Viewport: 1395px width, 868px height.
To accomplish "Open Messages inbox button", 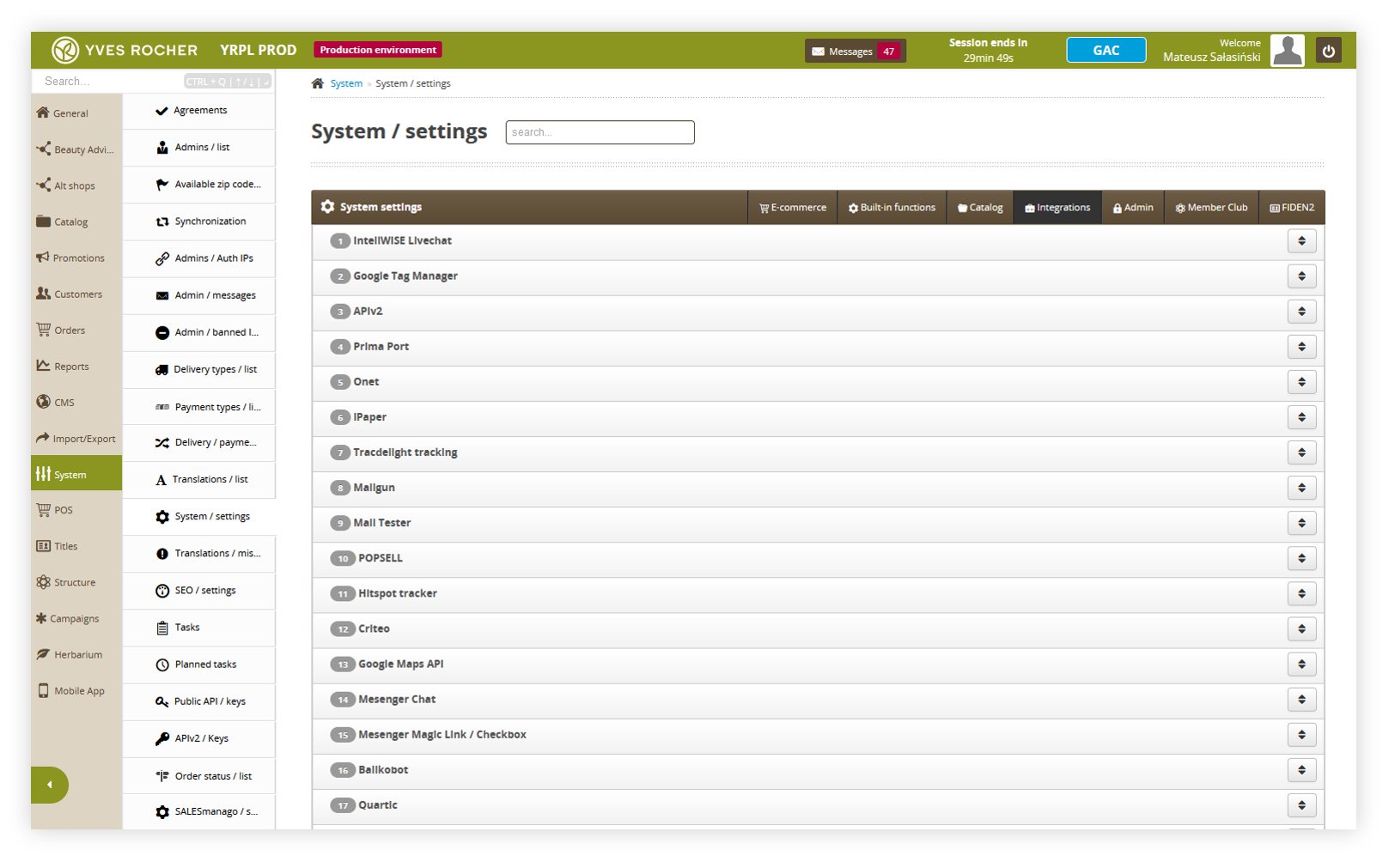I will (x=855, y=52).
